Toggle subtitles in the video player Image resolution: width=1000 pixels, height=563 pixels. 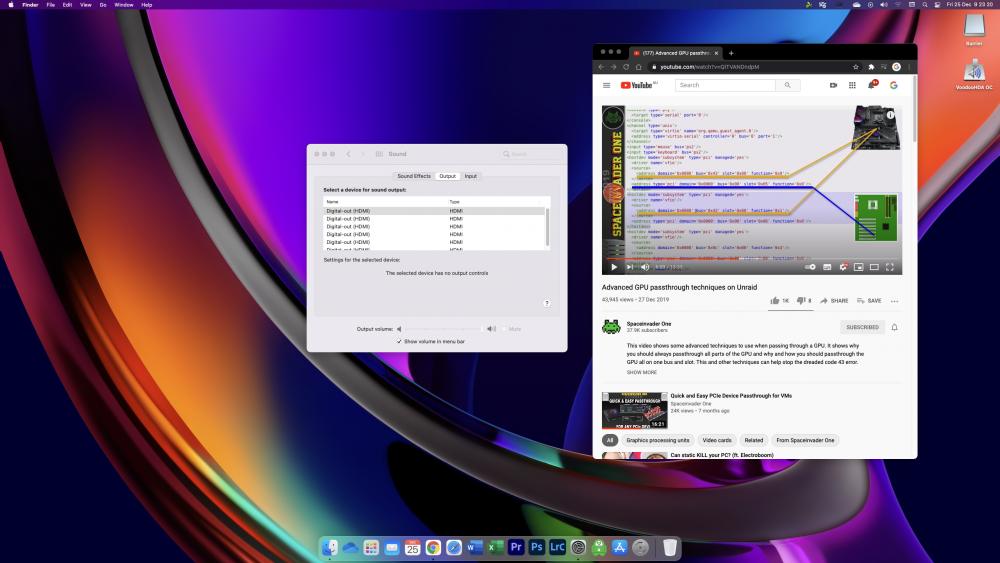point(827,267)
